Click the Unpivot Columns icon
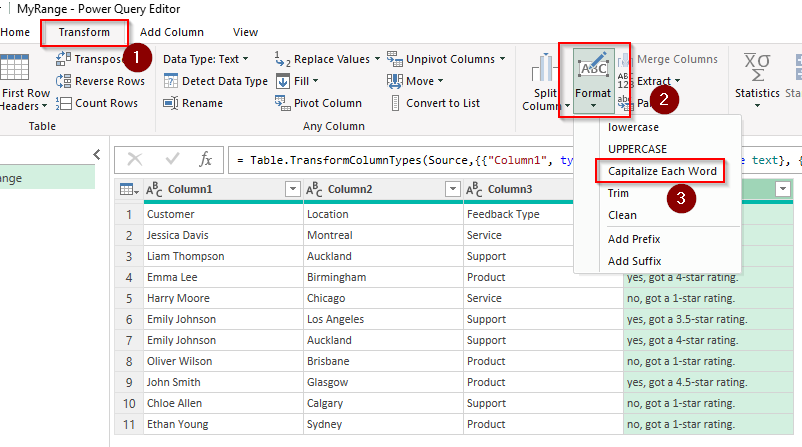This screenshot has height=447, width=802. [x=394, y=59]
